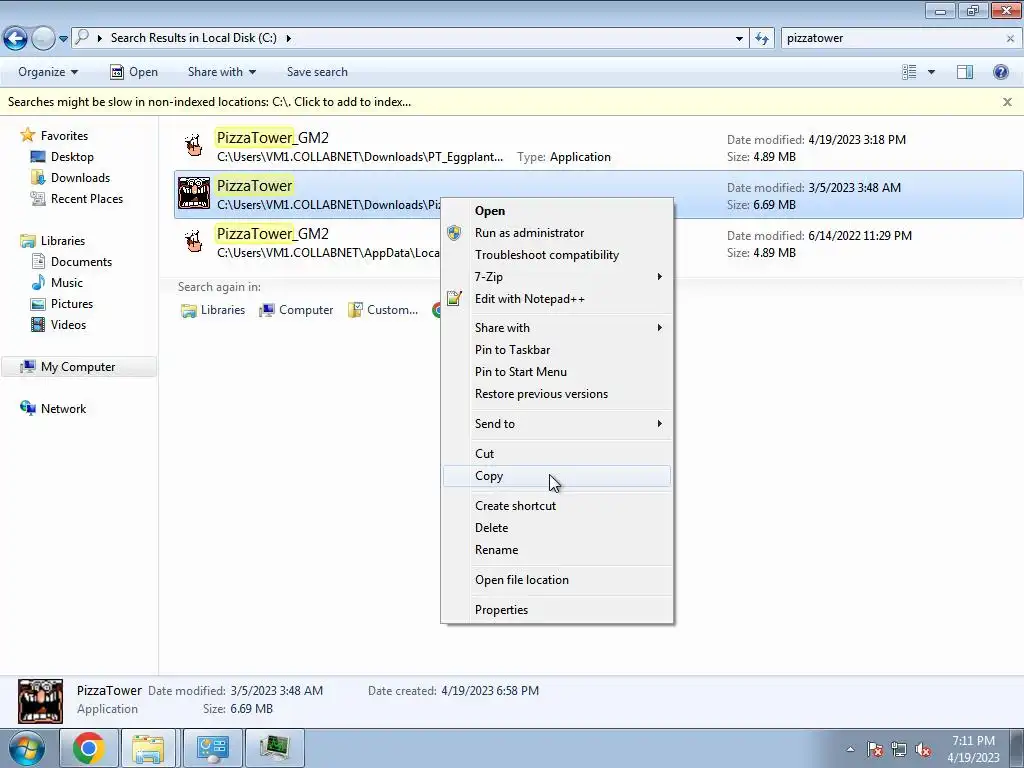This screenshot has height=768, width=1024.
Task: Open the recent pages dropdown arrow
Action: 63,39
